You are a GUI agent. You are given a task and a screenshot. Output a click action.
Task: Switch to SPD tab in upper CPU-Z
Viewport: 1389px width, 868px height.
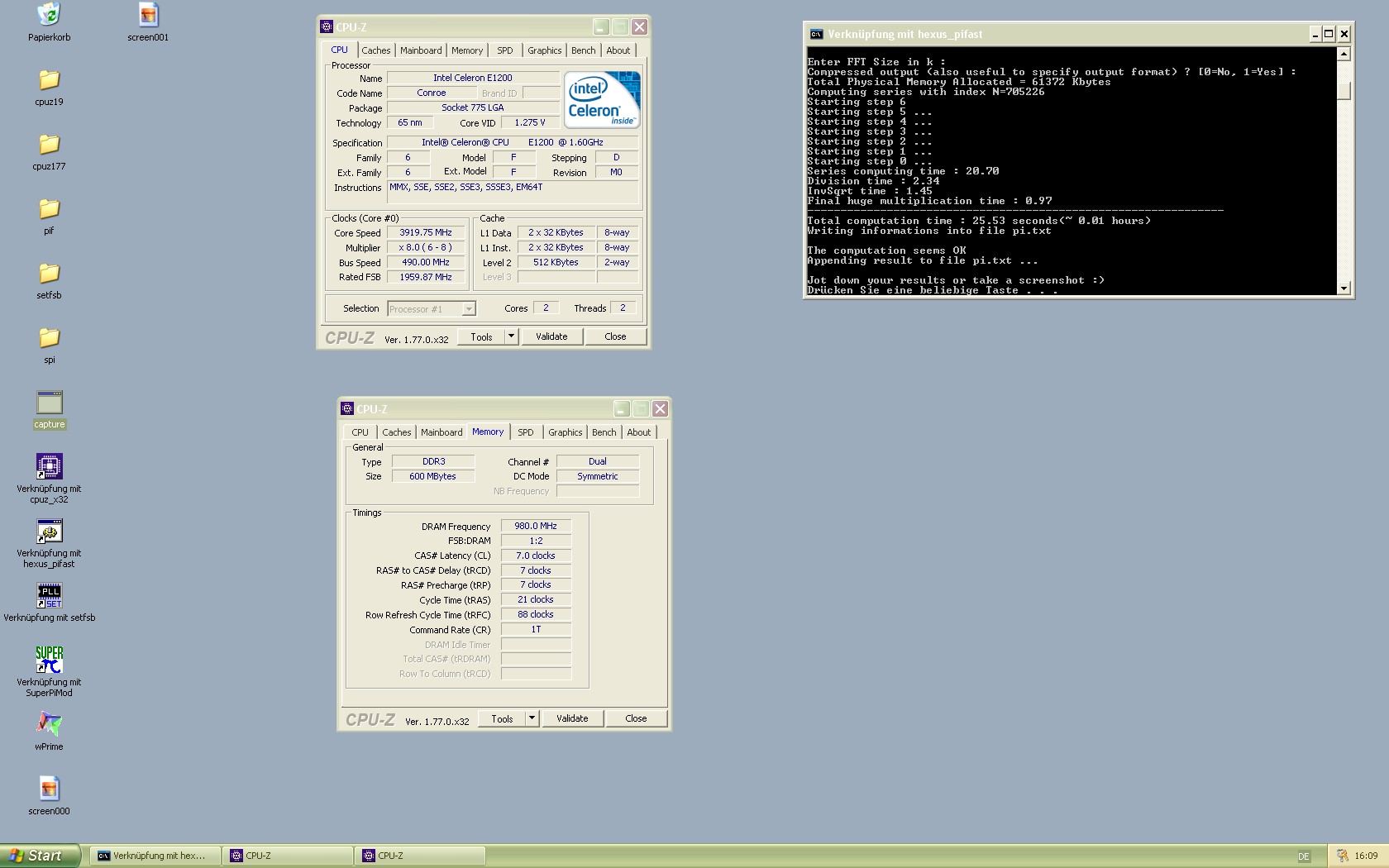tap(504, 50)
